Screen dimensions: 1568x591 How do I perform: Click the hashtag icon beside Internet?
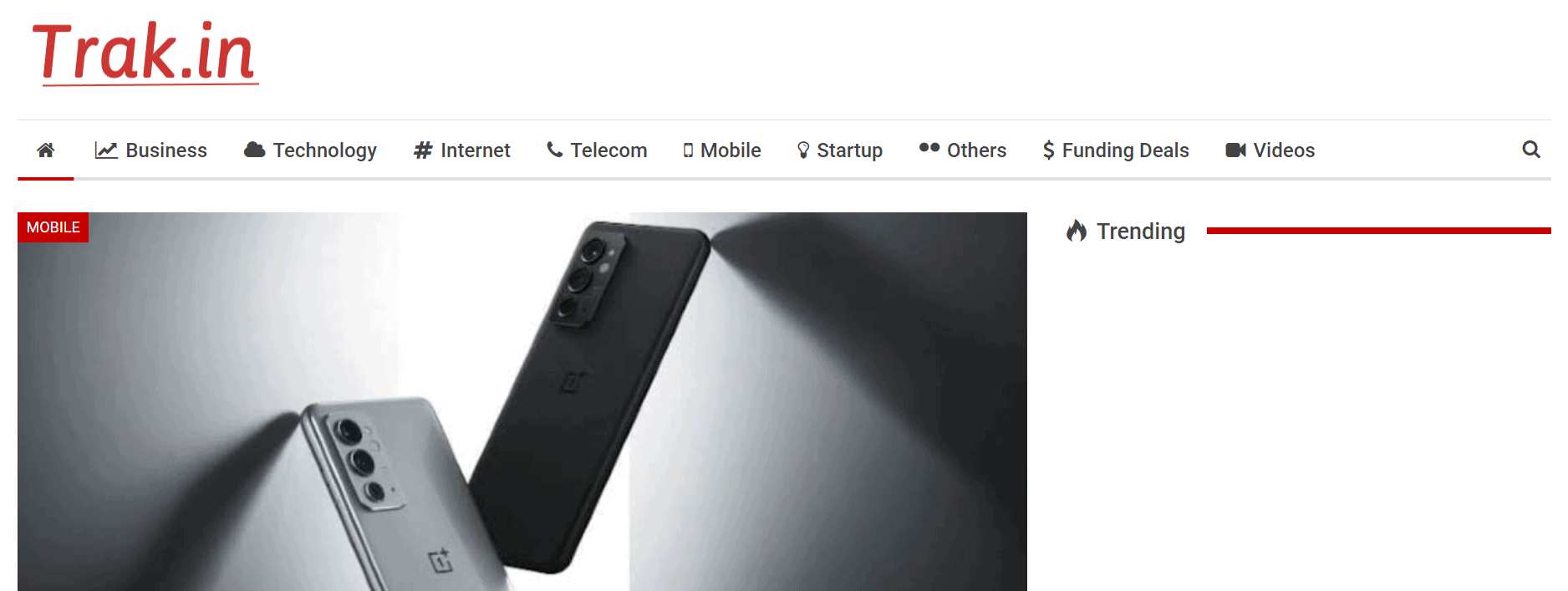pyautogui.click(x=423, y=150)
